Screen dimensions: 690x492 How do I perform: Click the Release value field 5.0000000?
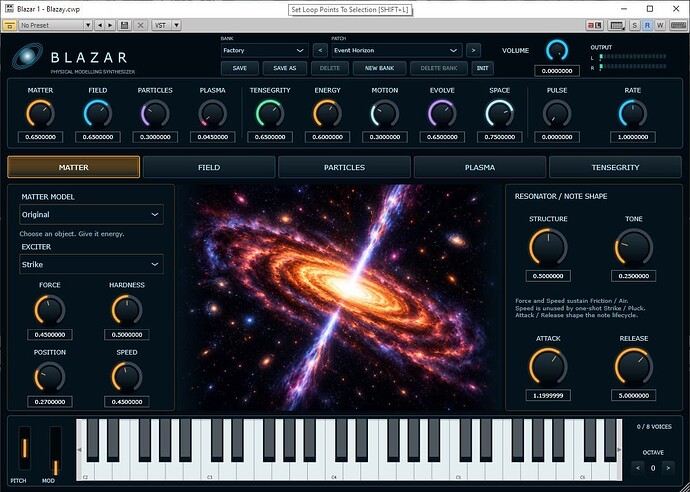click(x=634, y=396)
